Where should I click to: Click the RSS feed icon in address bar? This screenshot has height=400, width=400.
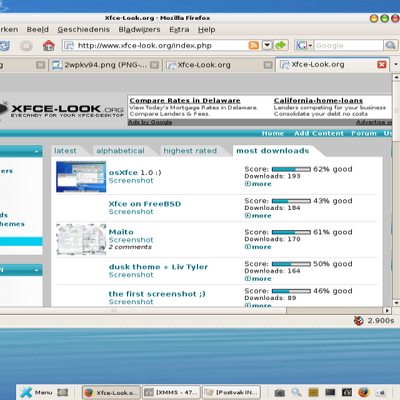click(x=254, y=45)
